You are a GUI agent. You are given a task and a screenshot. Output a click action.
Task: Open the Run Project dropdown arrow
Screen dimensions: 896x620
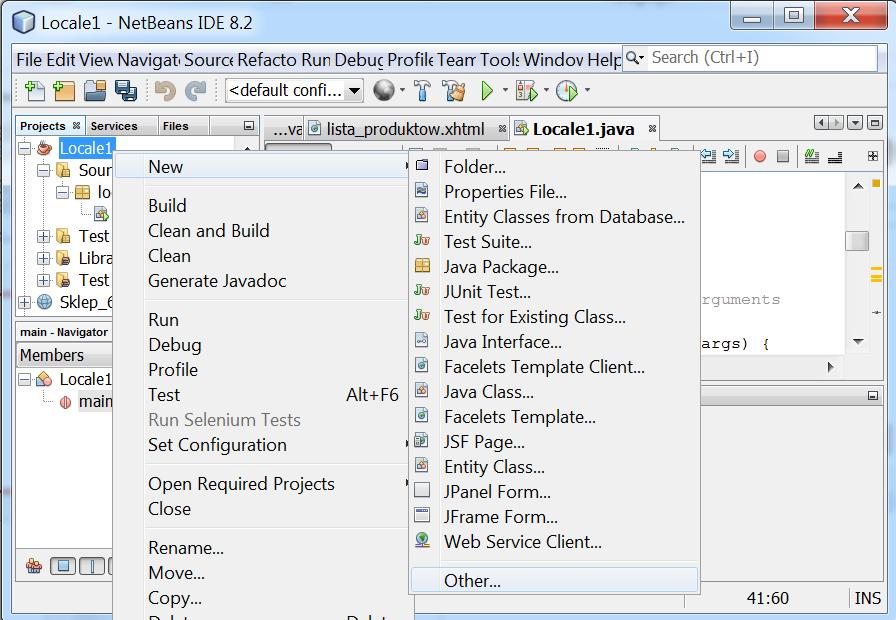(505, 90)
